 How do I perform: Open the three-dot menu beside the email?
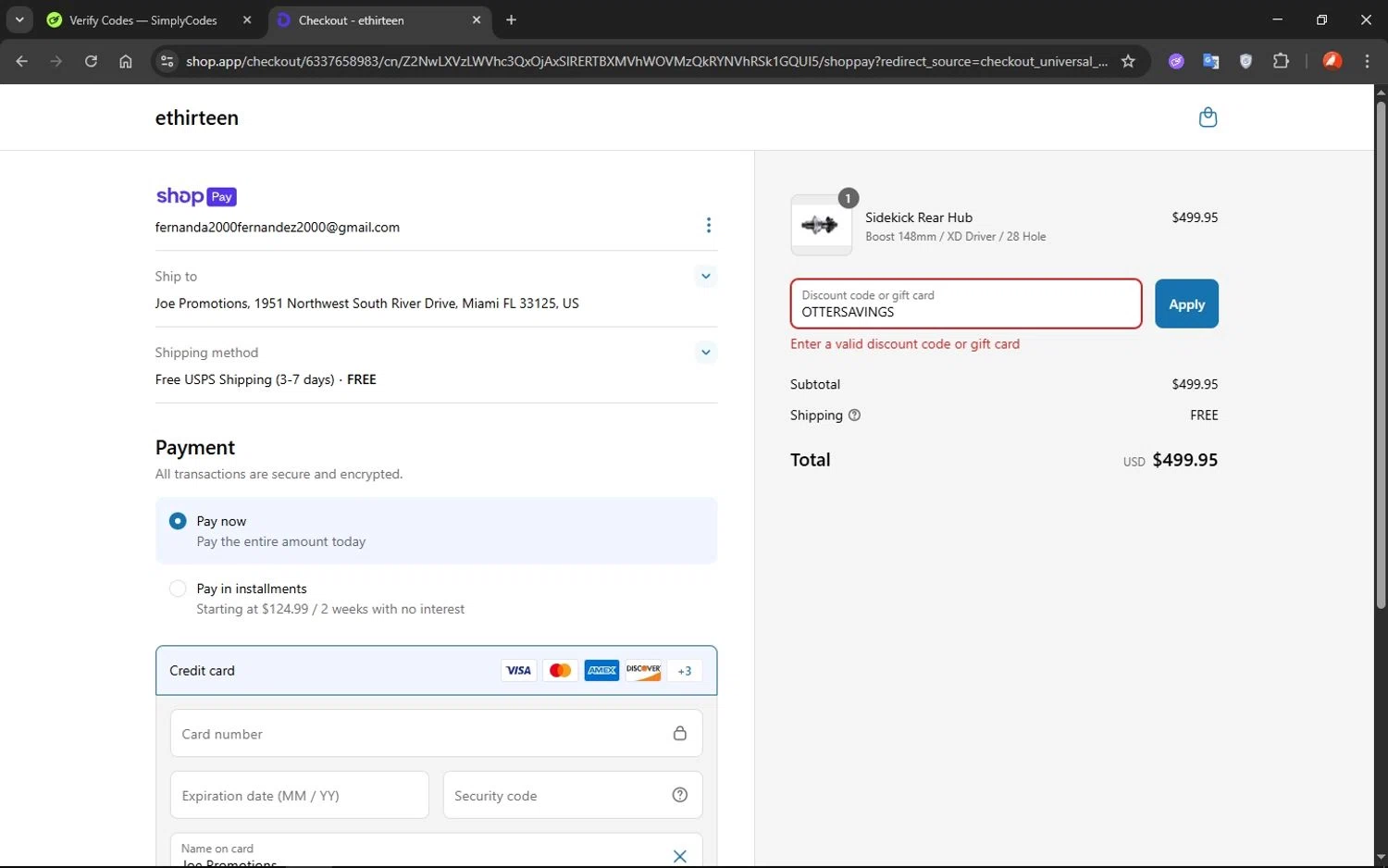[x=708, y=226]
